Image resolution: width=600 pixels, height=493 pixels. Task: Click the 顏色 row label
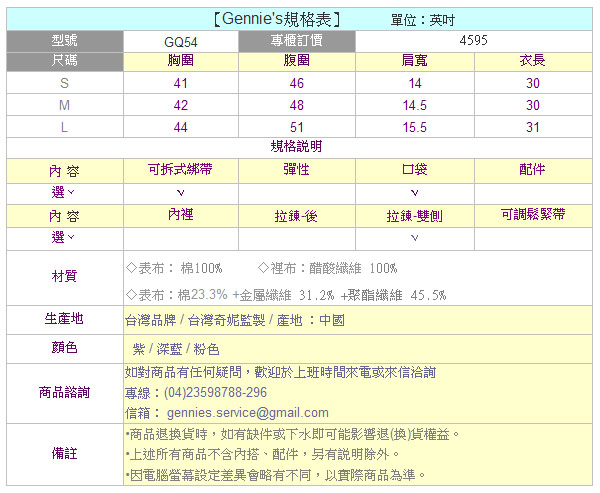64,348
